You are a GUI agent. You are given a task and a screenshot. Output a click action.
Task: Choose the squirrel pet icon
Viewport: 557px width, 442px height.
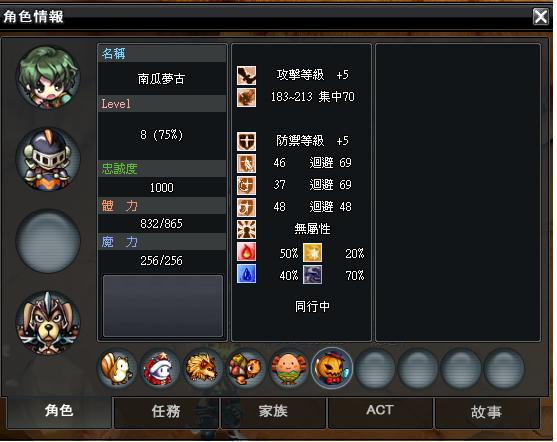click(117, 368)
